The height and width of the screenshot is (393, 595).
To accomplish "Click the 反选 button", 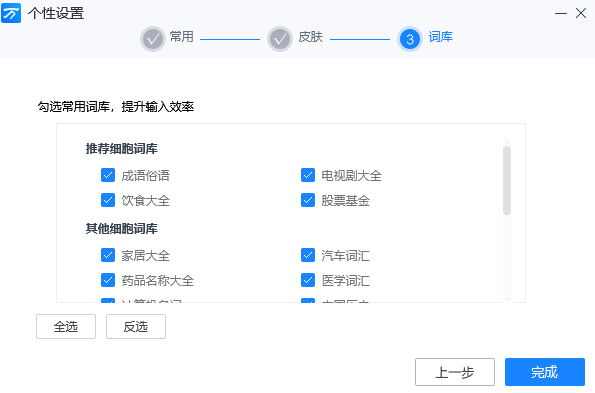I will click(x=136, y=326).
